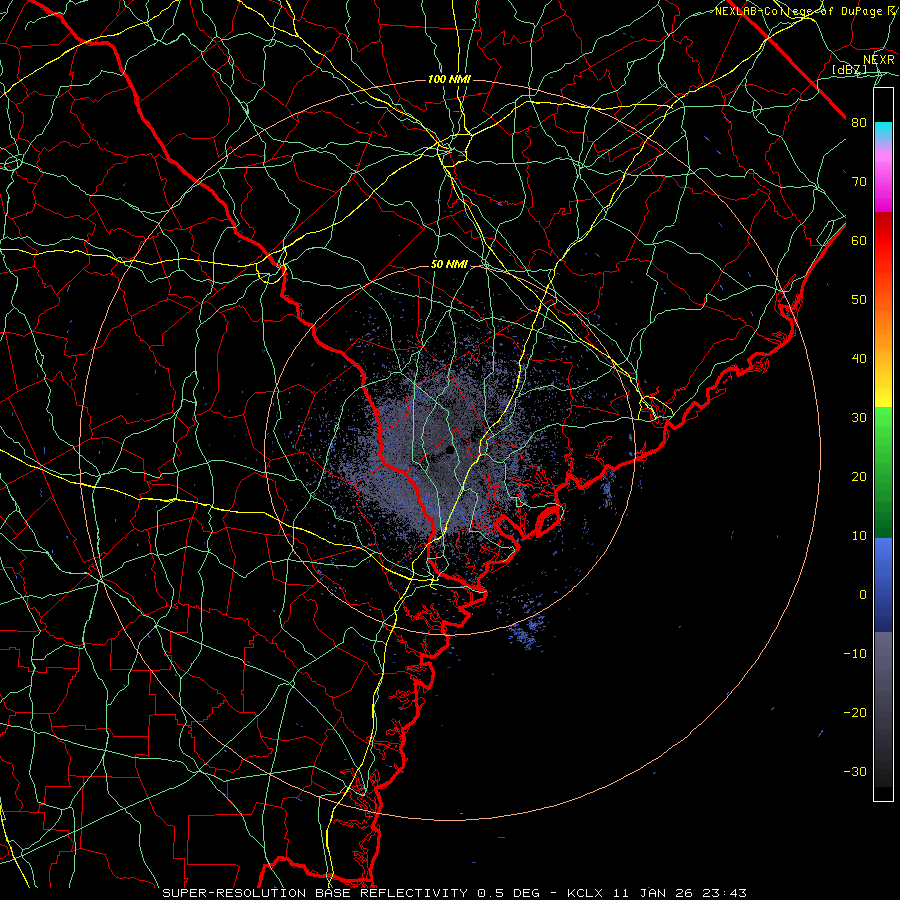Click the 70 value on the dBZ scale
The height and width of the screenshot is (900, 900).
pos(859,181)
